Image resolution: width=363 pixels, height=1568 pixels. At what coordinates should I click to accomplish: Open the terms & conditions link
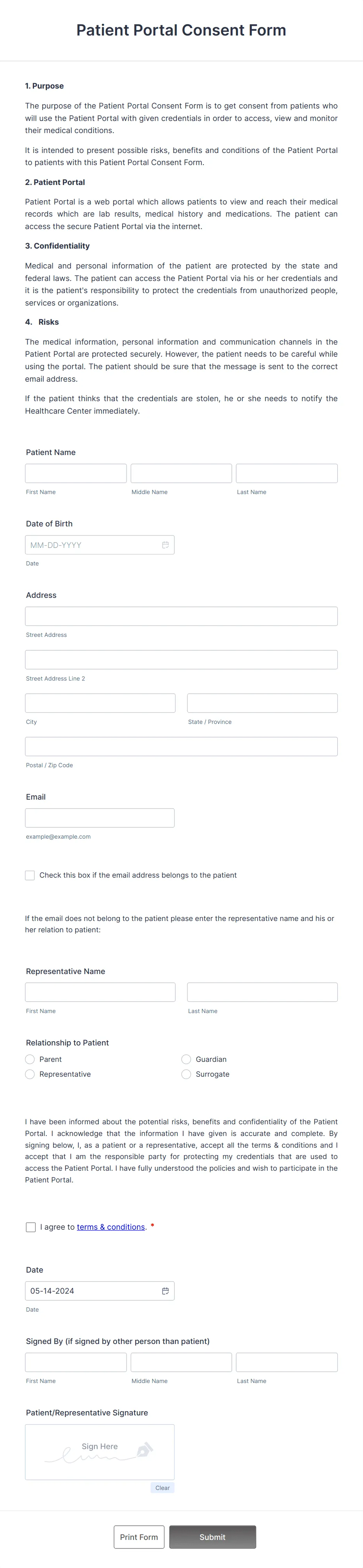111,1227
